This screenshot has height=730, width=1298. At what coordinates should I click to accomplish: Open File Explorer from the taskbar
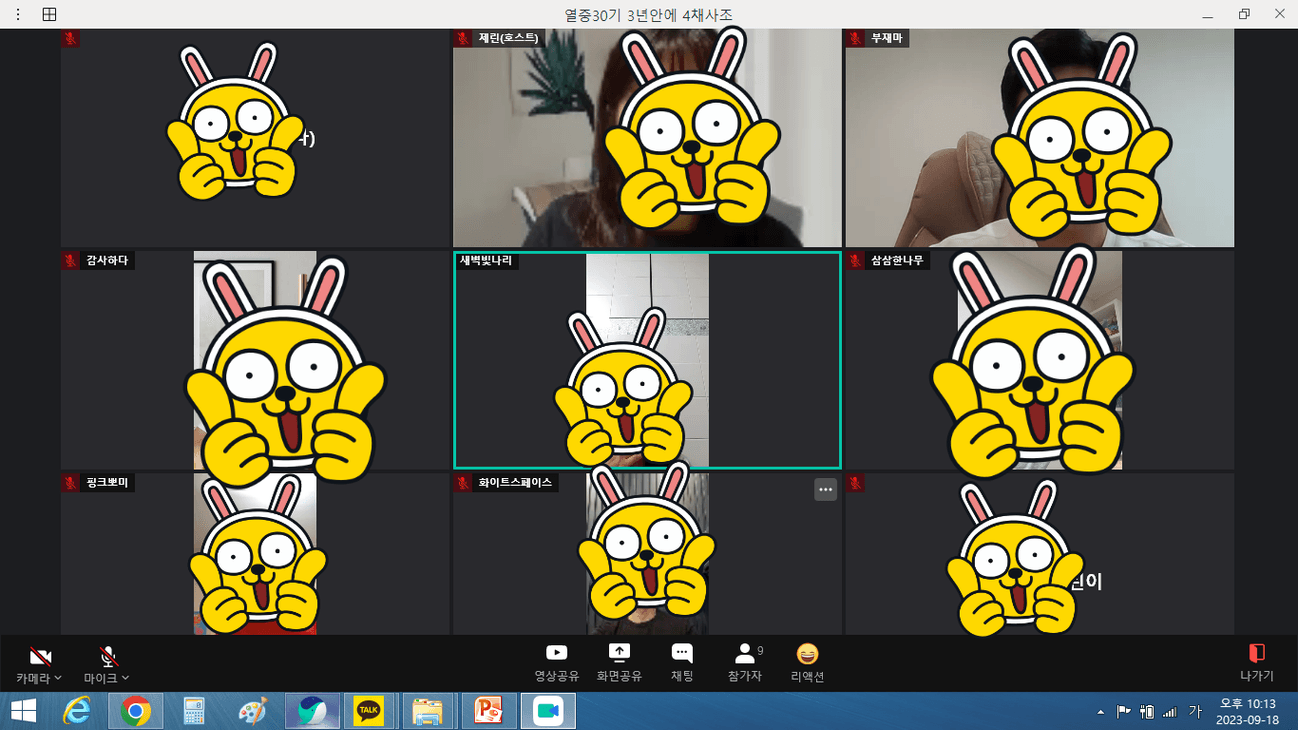tap(429, 711)
